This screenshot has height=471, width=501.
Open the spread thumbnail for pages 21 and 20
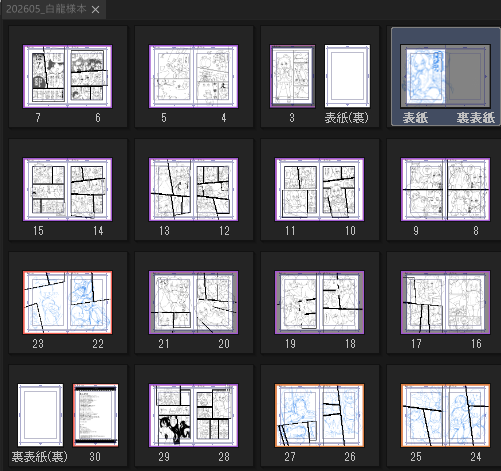(193, 302)
